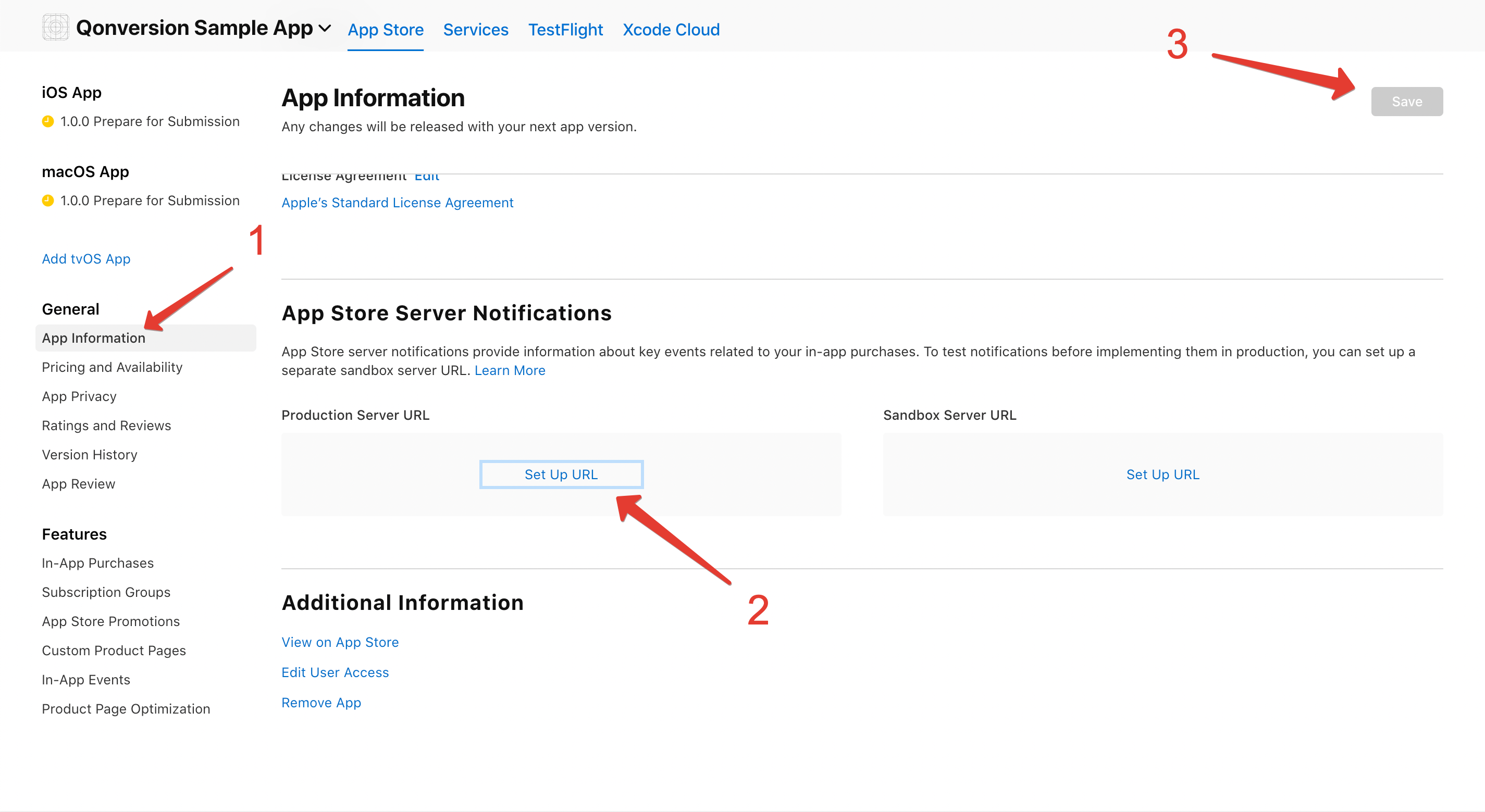This screenshot has height=812, width=1485.
Task: Click View on App Store link
Action: click(340, 642)
